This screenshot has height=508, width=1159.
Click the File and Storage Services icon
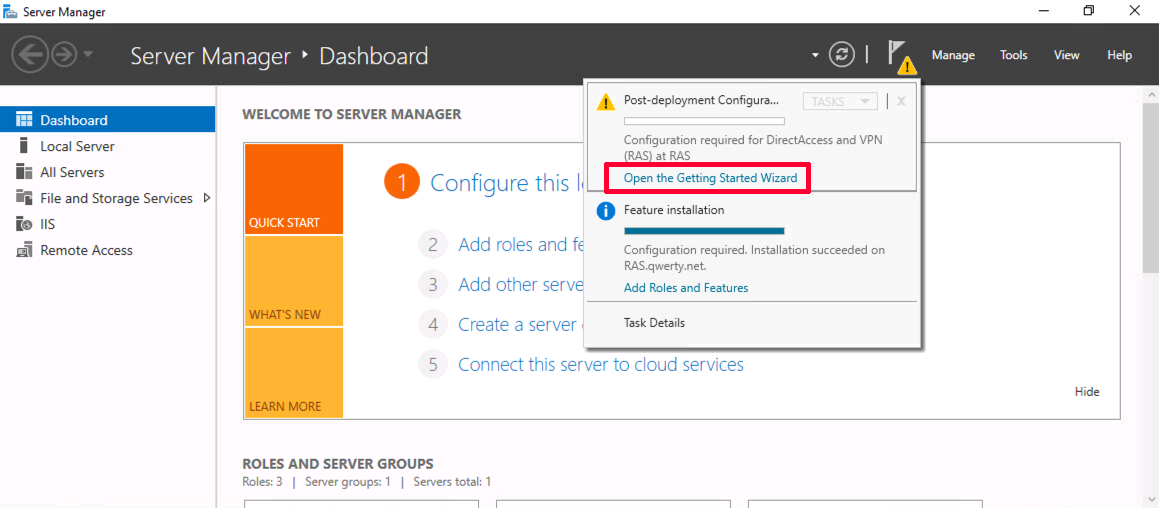click(x=24, y=197)
